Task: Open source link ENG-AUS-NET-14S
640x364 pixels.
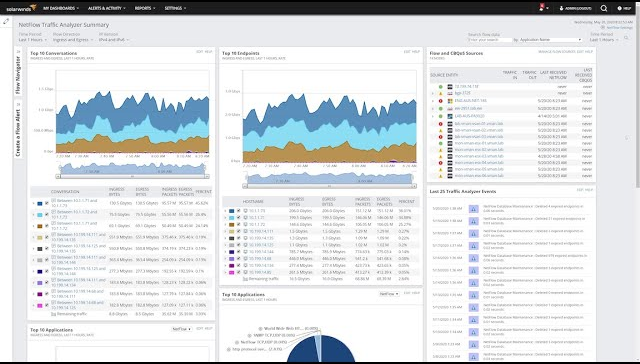Action: (471, 101)
